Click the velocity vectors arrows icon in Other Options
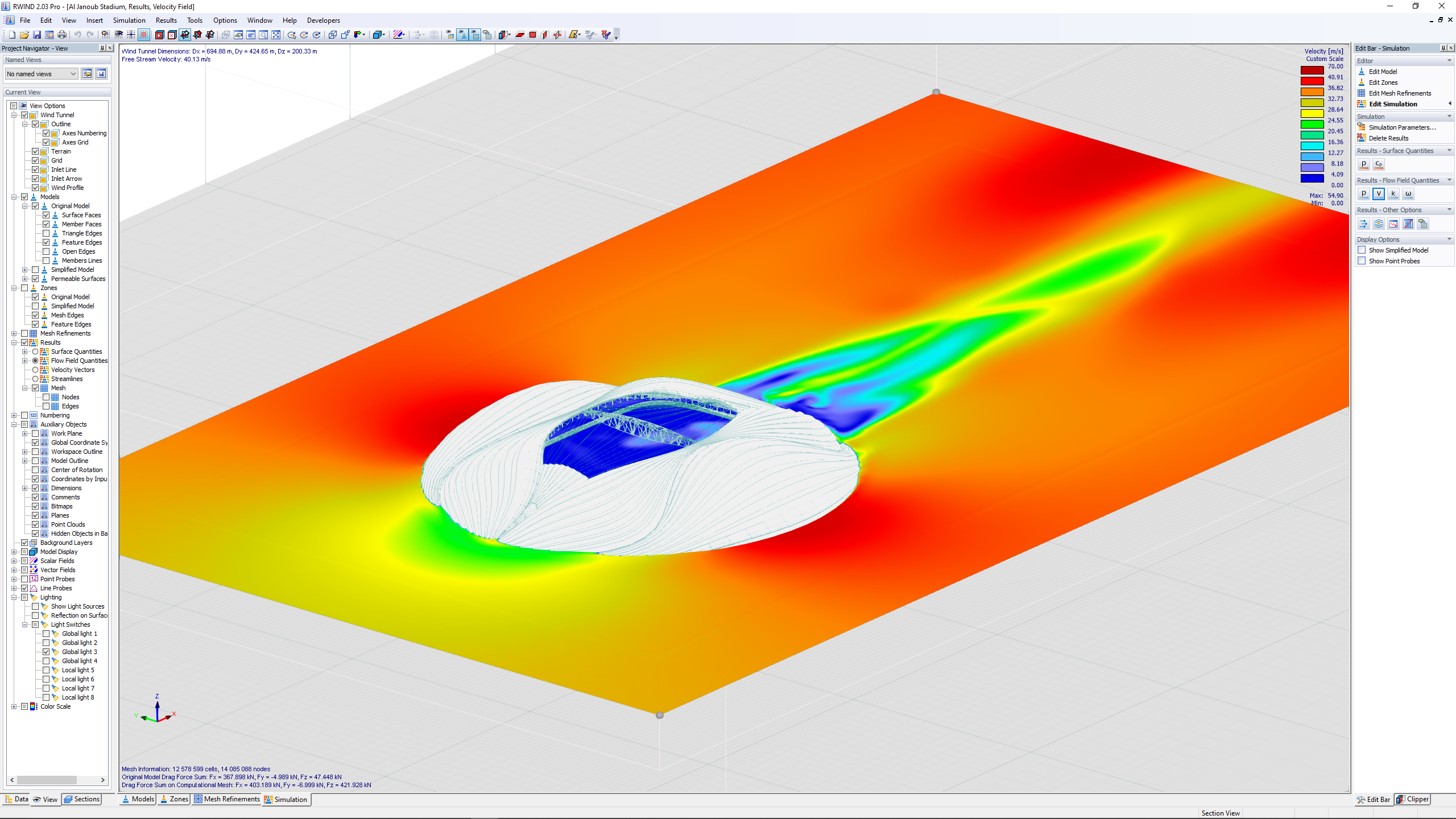Image resolution: width=1456 pixels, height=819 pixels. click(1363, 224)
